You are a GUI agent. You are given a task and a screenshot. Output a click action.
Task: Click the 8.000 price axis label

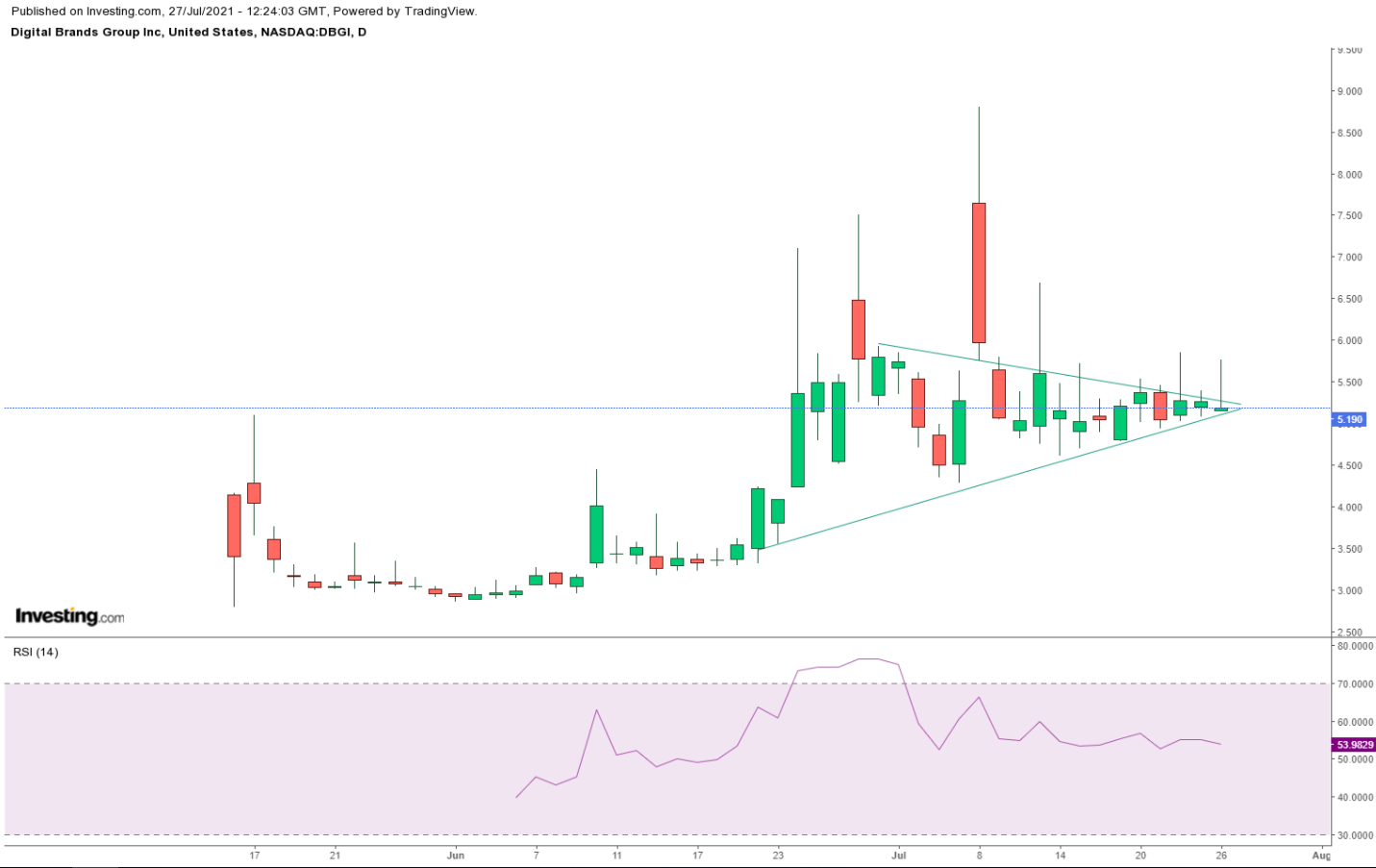pos(1350,175)
